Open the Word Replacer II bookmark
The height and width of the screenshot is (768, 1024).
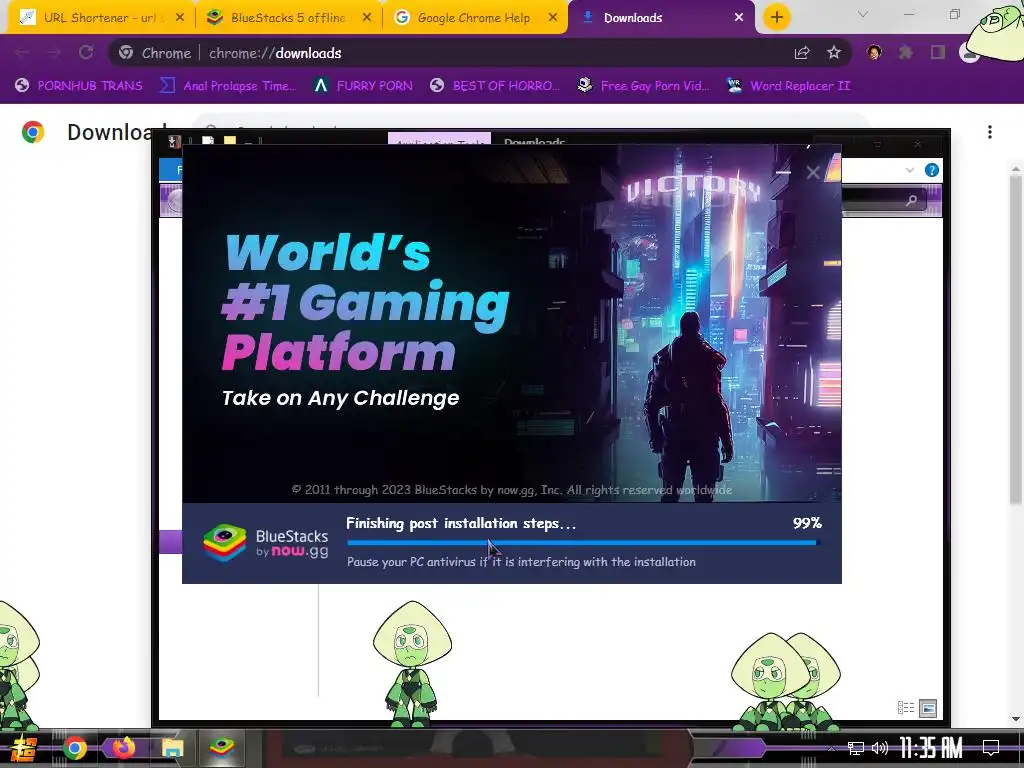point(788,86)
